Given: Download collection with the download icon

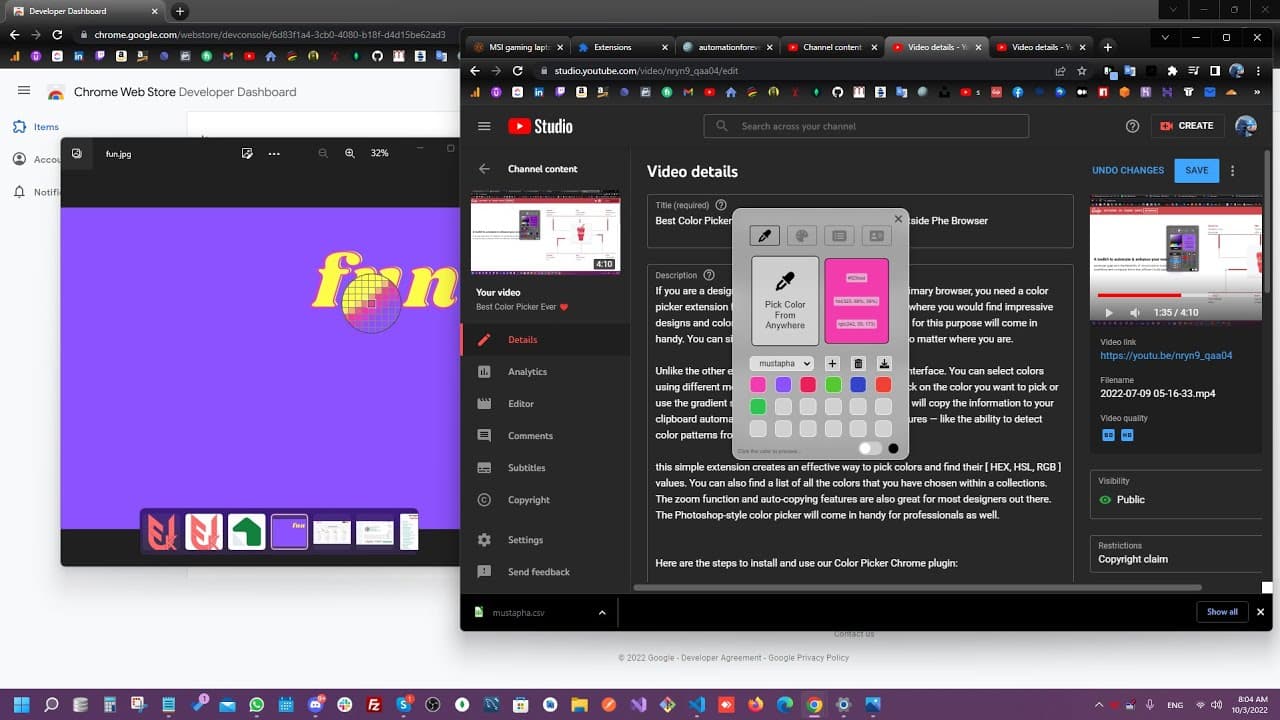Looking at the screenshot, I should click(884, 364).
